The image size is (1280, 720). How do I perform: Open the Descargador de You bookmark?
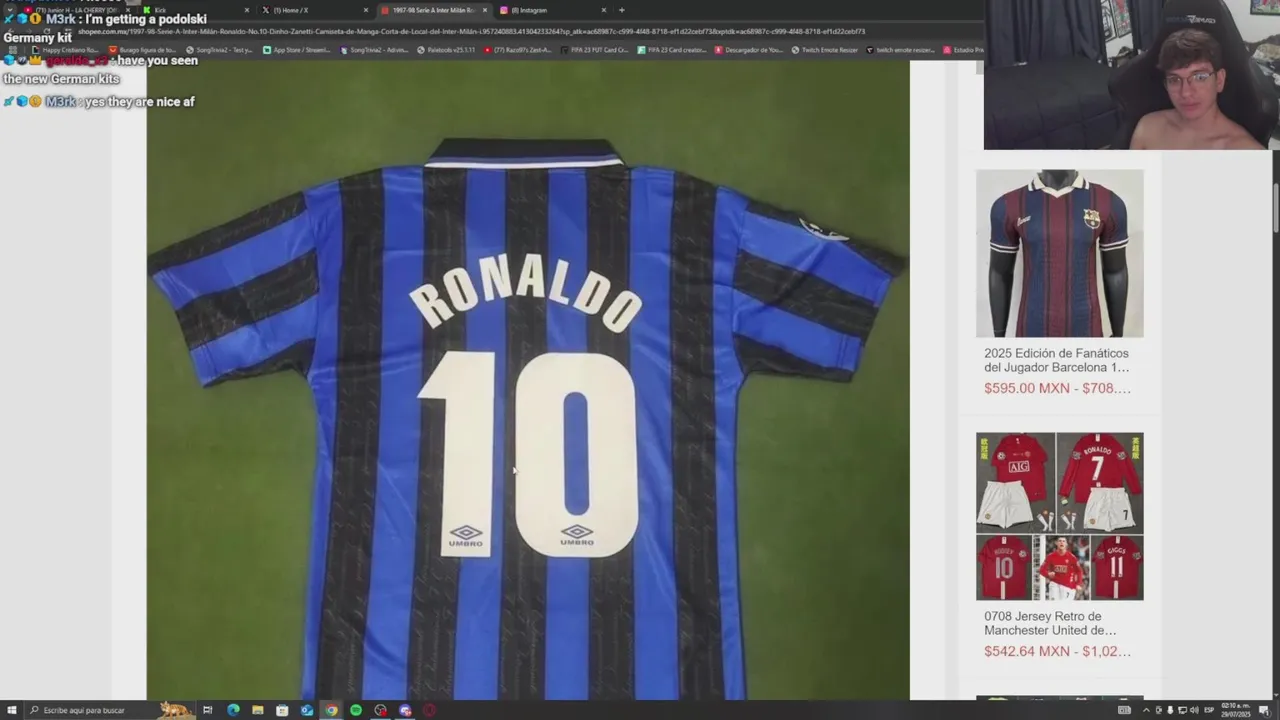tap(749, 49)
